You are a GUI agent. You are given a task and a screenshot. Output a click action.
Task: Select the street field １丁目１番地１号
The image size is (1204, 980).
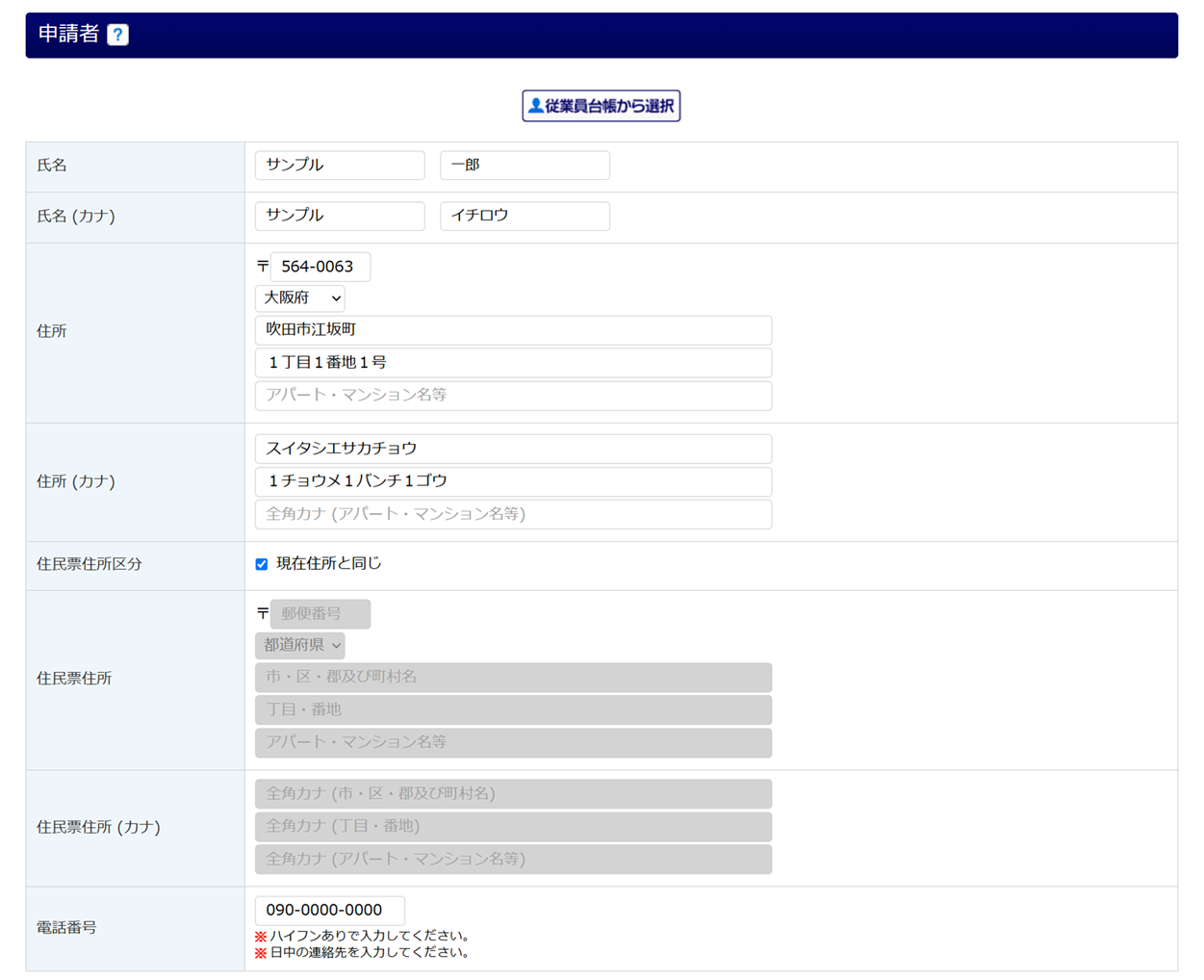[513, 363]
